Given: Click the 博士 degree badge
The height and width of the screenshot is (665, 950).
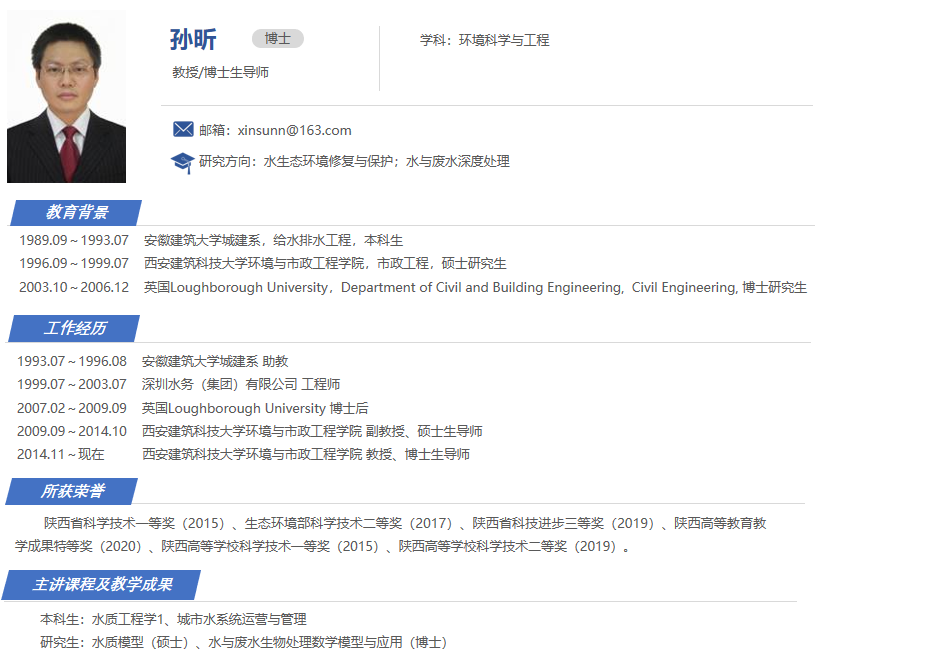Looking at the screenshot, I should (x=277, y=39).
